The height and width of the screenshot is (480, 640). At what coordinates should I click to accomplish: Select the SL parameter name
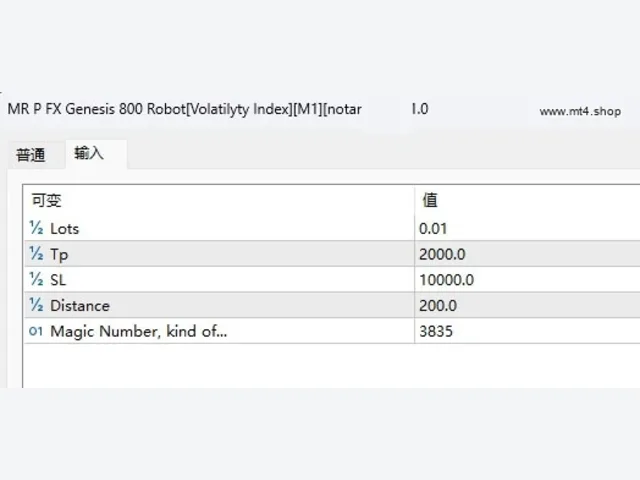coord(58,280)
